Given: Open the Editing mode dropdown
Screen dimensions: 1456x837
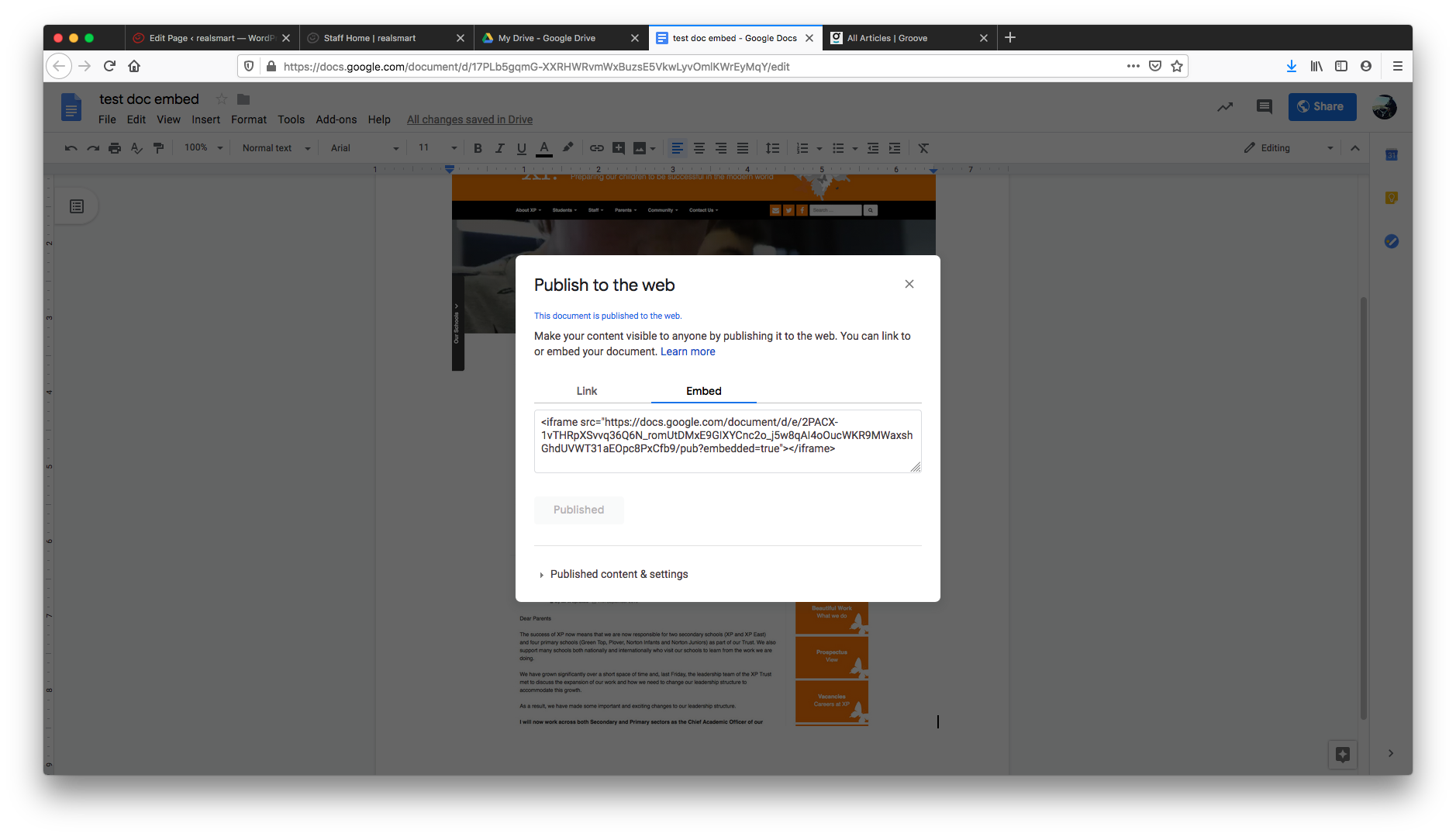Looking at the screenshot, I should tap(1289, 148).
